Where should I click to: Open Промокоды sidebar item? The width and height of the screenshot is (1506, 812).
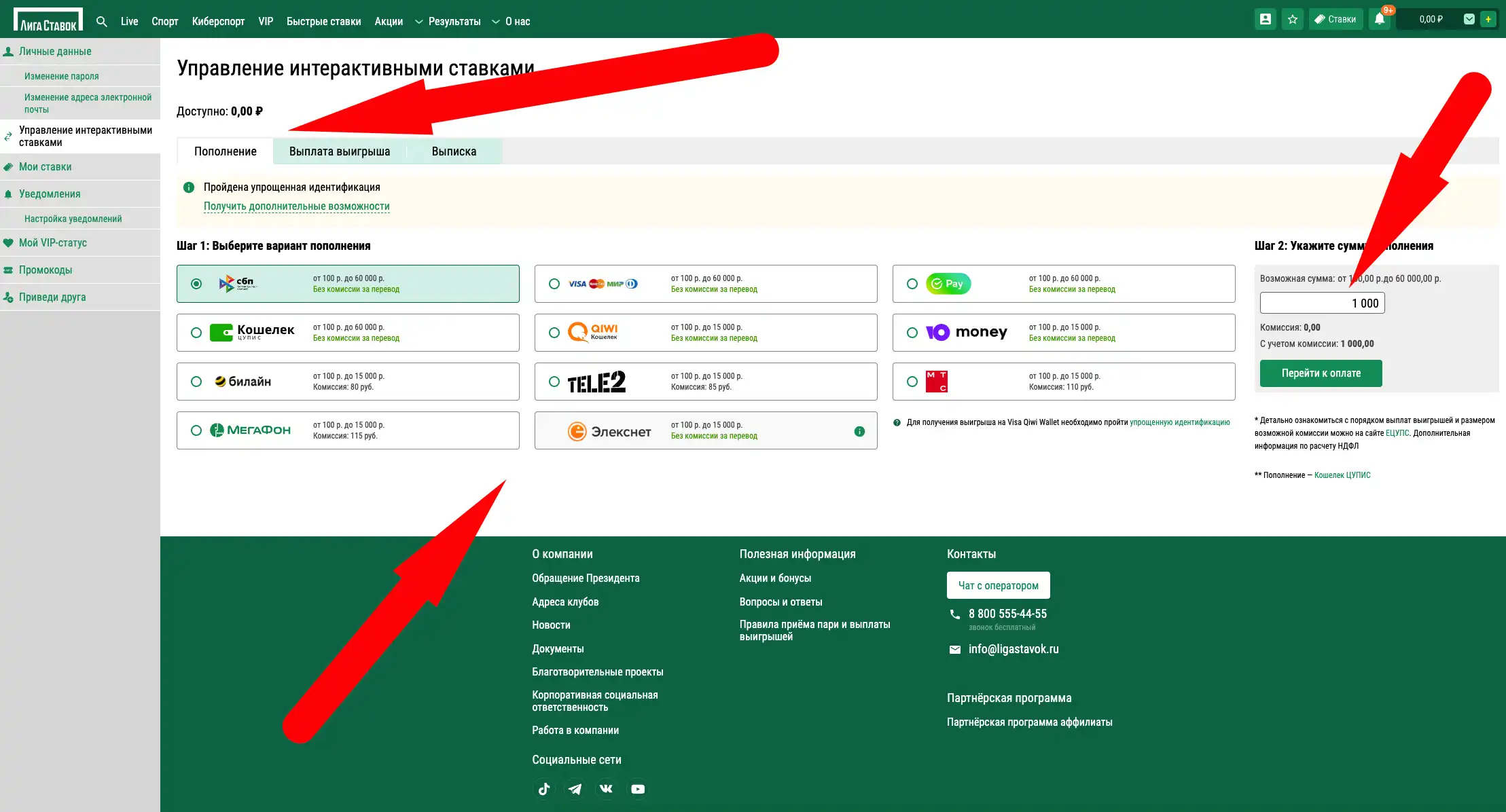tap(80, 270)
